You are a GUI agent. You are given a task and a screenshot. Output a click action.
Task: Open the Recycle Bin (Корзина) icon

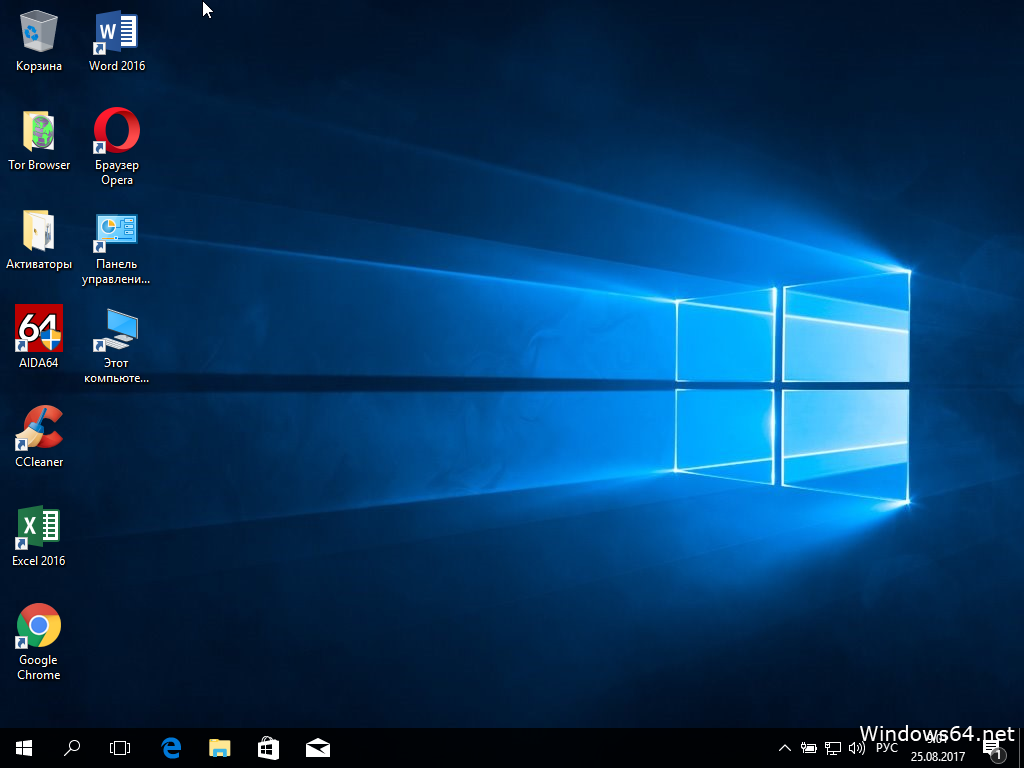point(38,33)
